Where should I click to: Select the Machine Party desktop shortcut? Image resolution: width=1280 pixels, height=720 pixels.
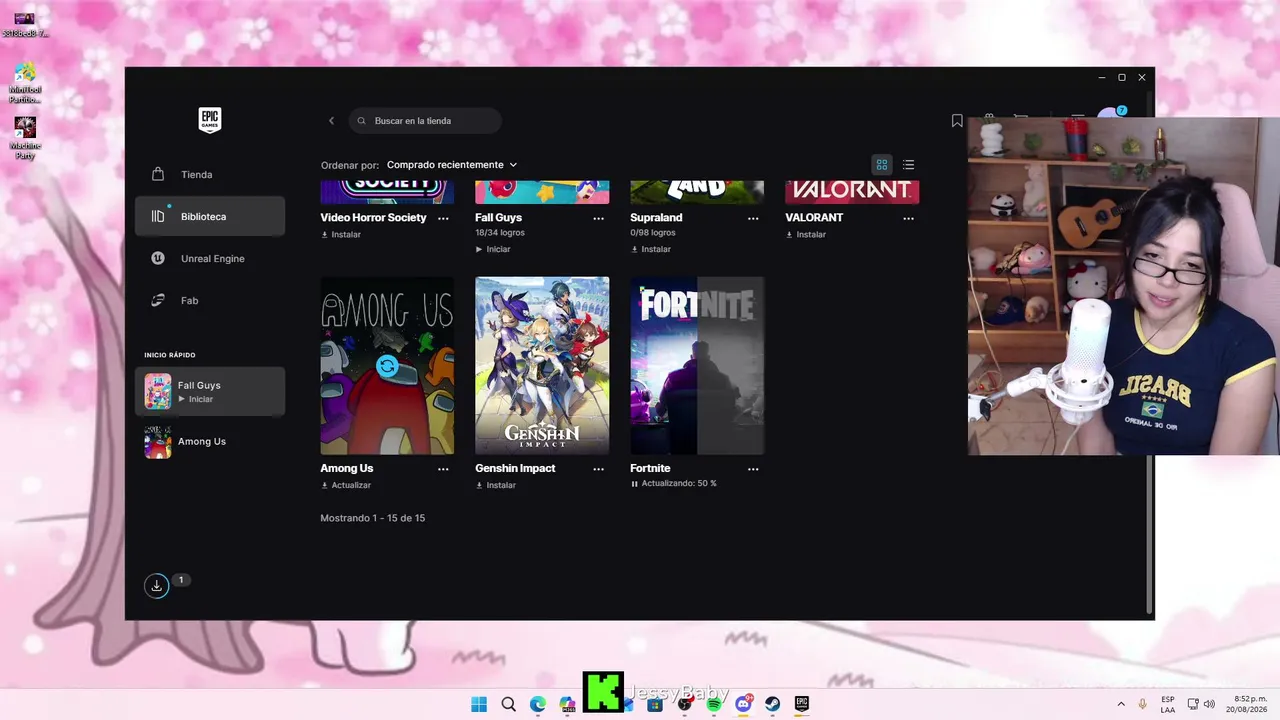point(25,138)
